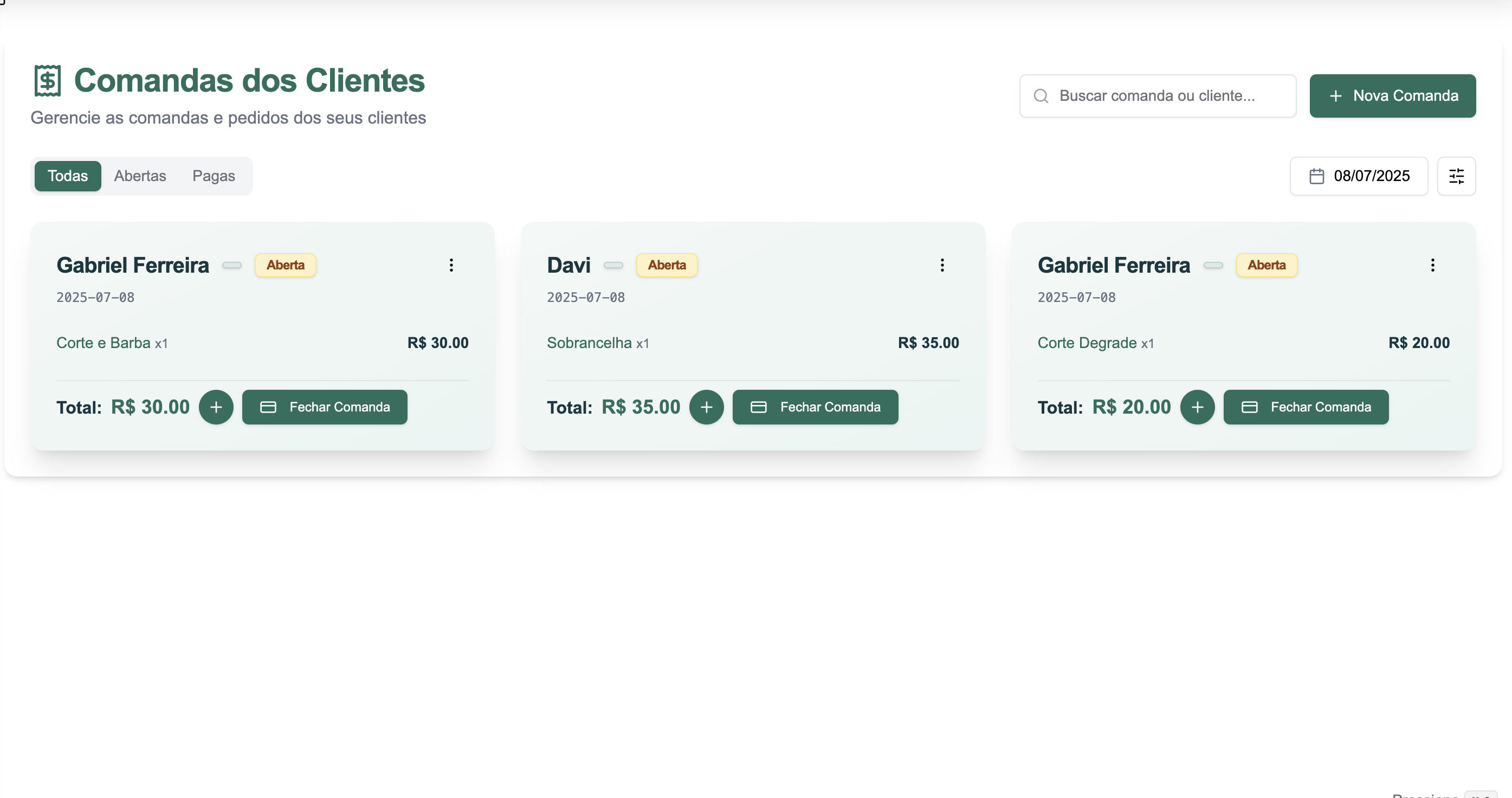Click plus icon on Davi's comanda

click(706, 407)
